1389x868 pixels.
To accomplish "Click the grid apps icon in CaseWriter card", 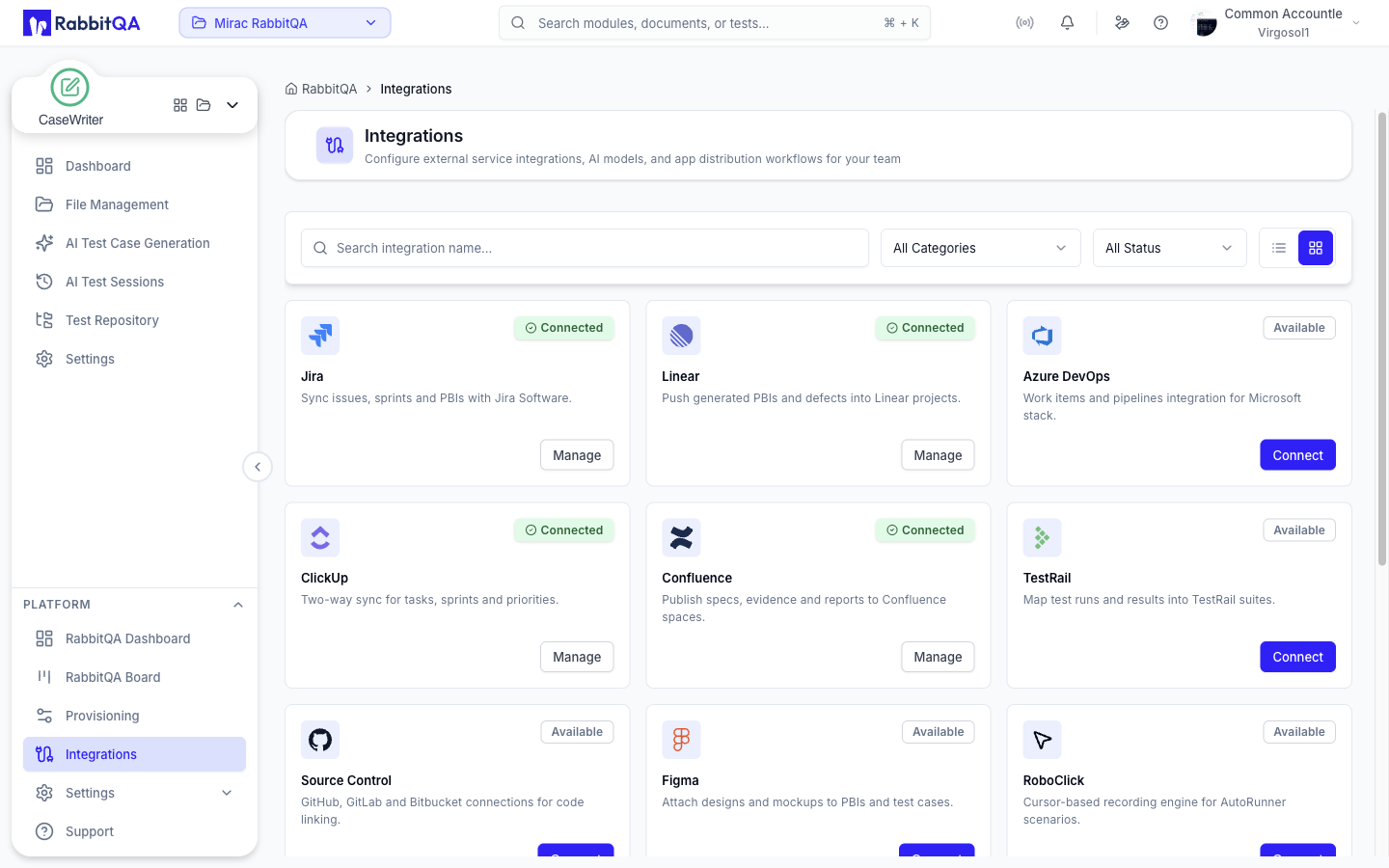I will (180, 105).
